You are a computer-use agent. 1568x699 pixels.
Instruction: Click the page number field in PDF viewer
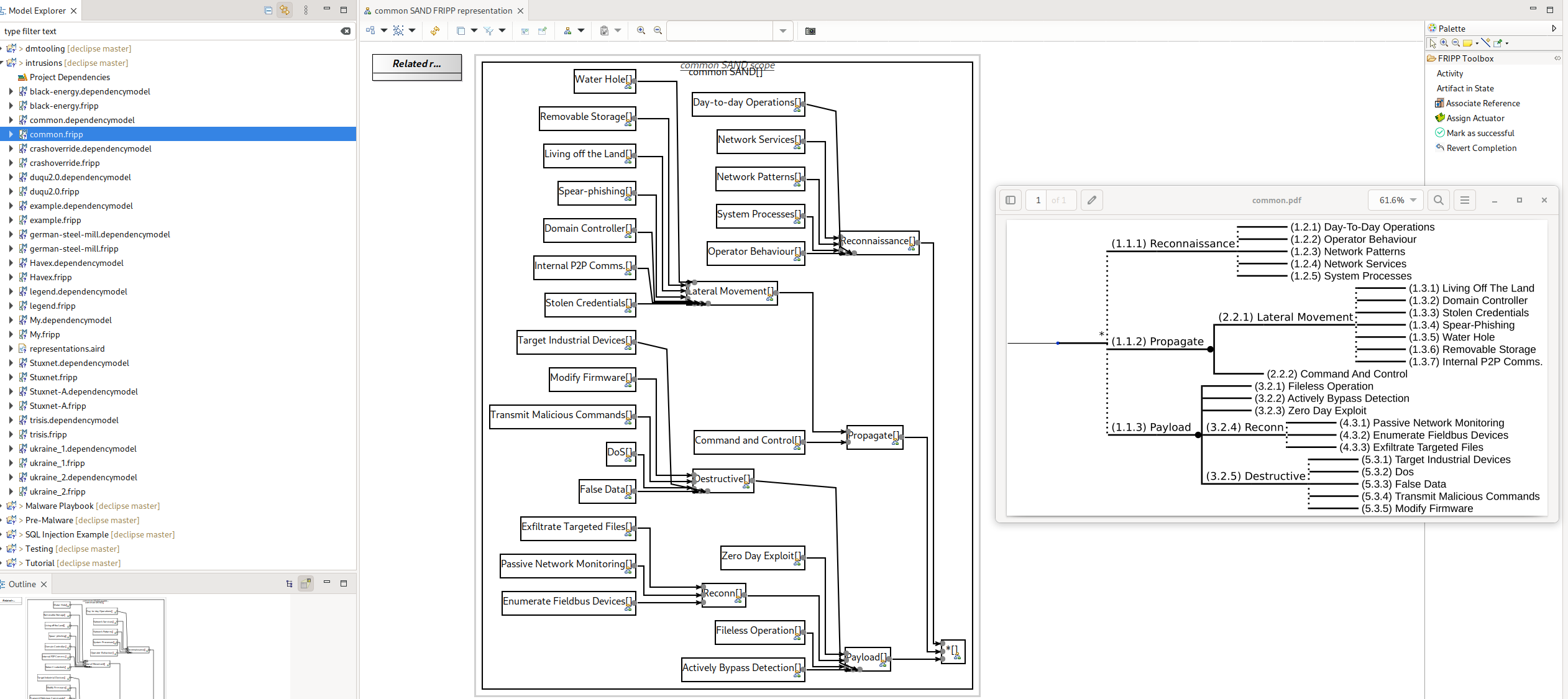pos(1038,200)
